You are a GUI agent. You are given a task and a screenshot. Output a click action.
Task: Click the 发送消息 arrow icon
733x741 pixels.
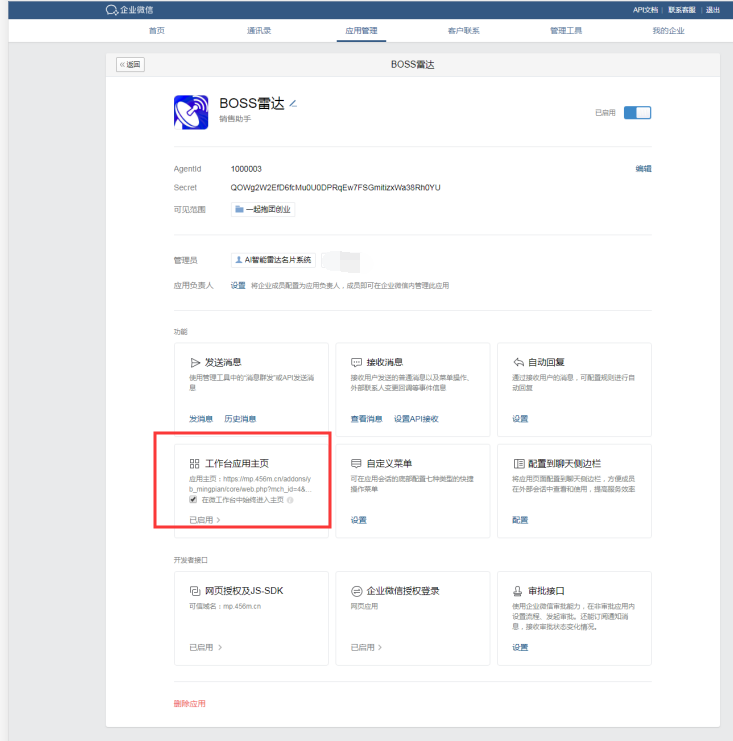pos(195,362)
